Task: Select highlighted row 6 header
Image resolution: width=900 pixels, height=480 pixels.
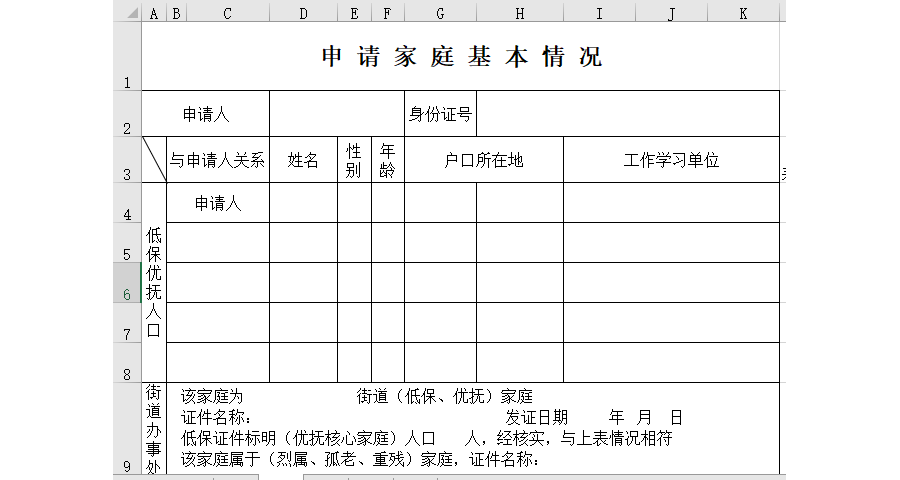Action: (x=127, y=283)
